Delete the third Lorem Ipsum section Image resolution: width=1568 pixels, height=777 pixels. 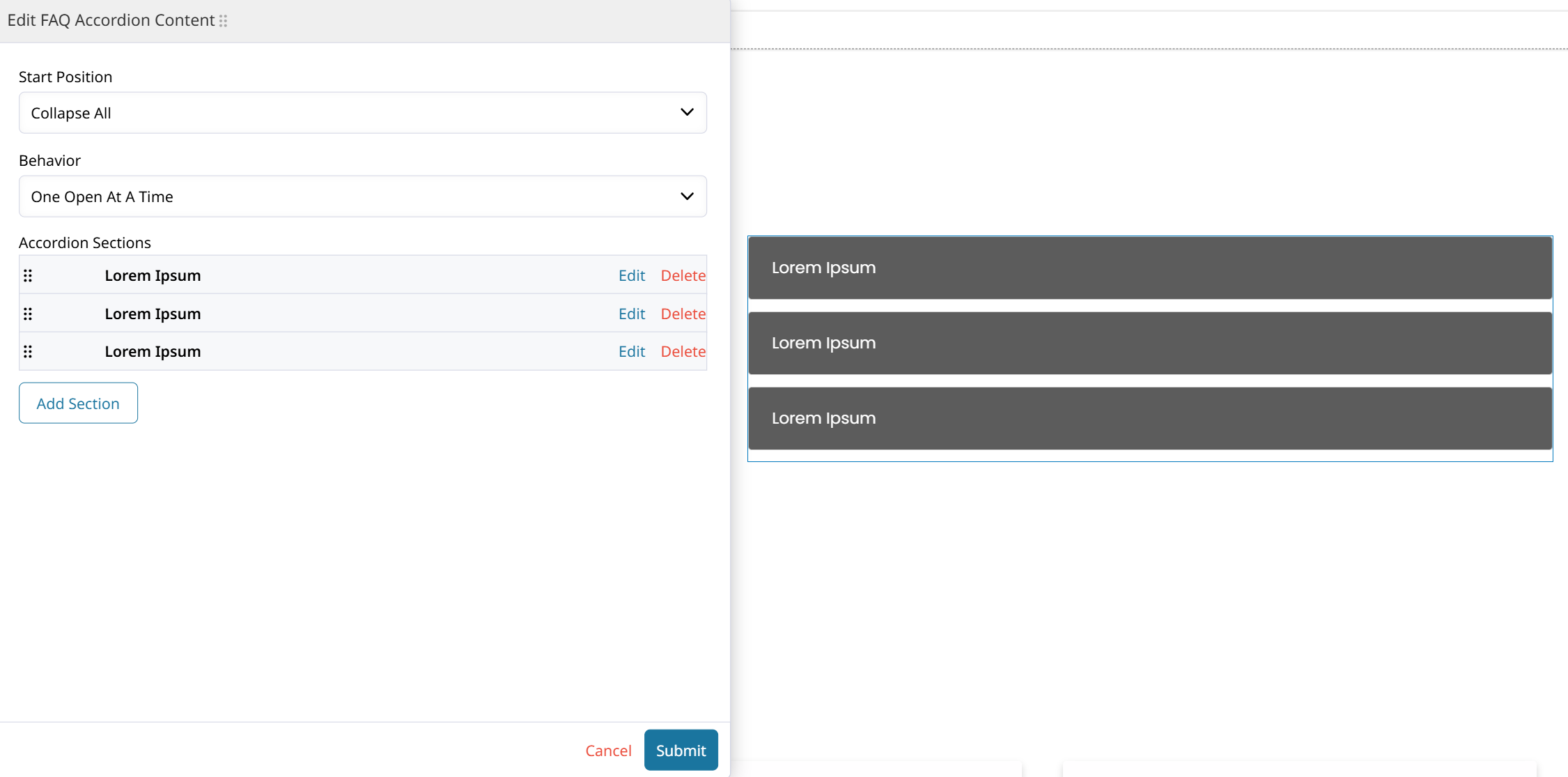(683, 352)
